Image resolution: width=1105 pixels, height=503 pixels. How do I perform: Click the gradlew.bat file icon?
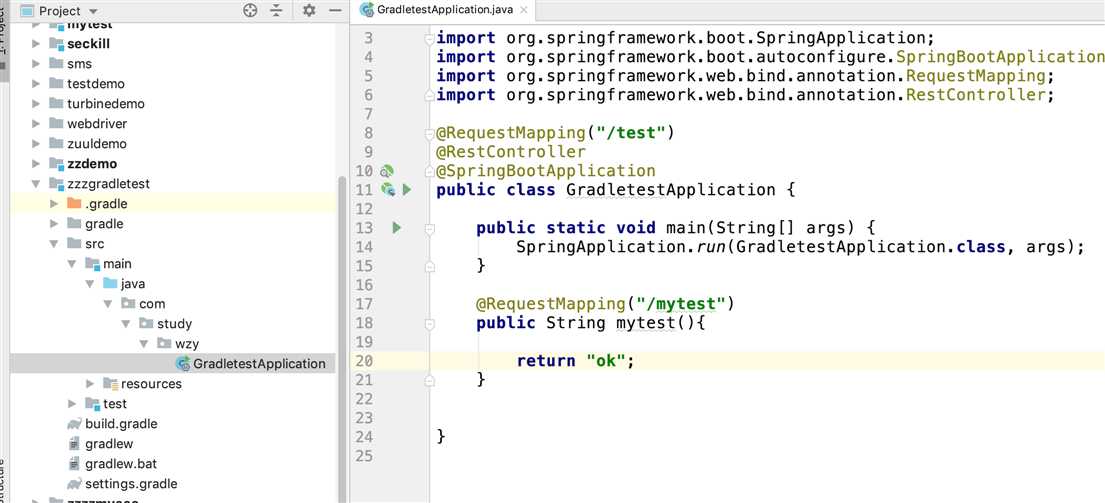pos(74,464)
